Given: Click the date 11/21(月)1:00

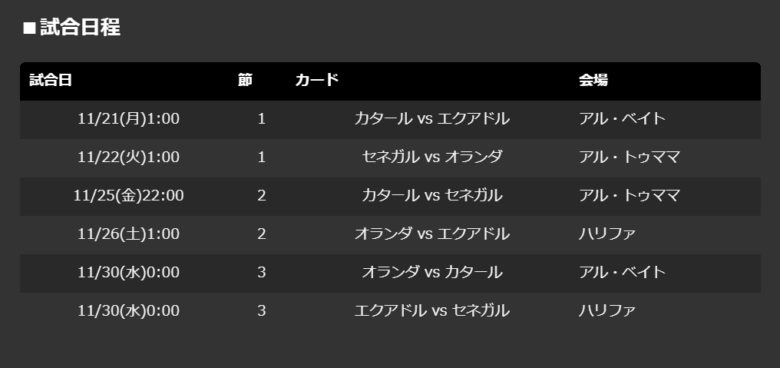Looking at the screenshot, I should 129,119.
